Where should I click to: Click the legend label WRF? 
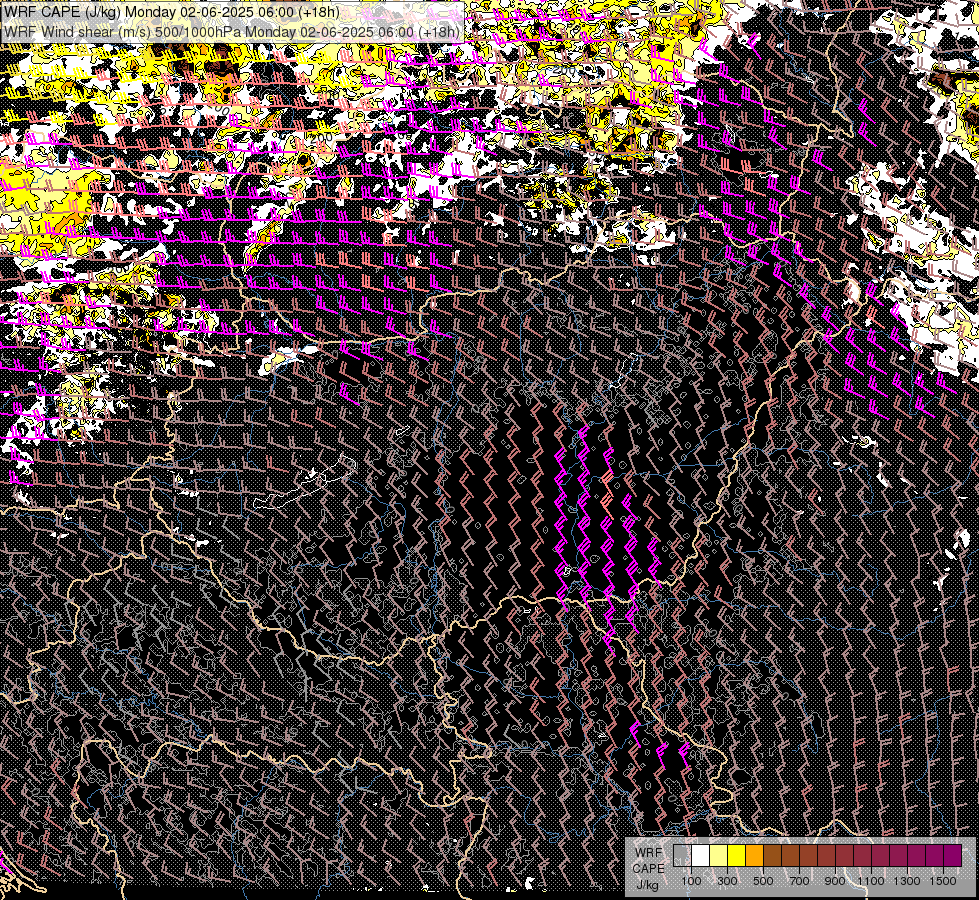pyautogui.click(x=648, y=853)
